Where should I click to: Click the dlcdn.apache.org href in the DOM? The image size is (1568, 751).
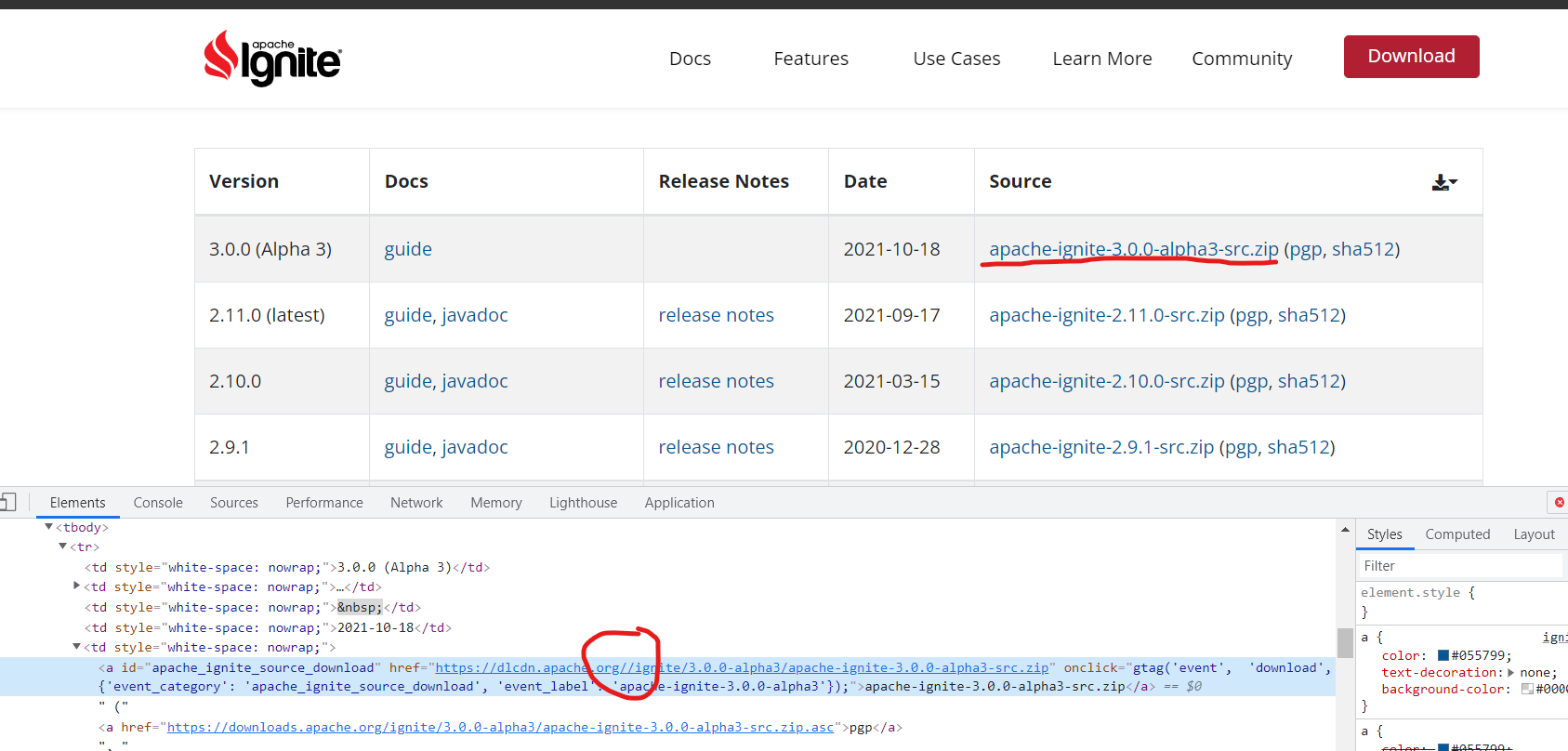[x=742, y=667]
